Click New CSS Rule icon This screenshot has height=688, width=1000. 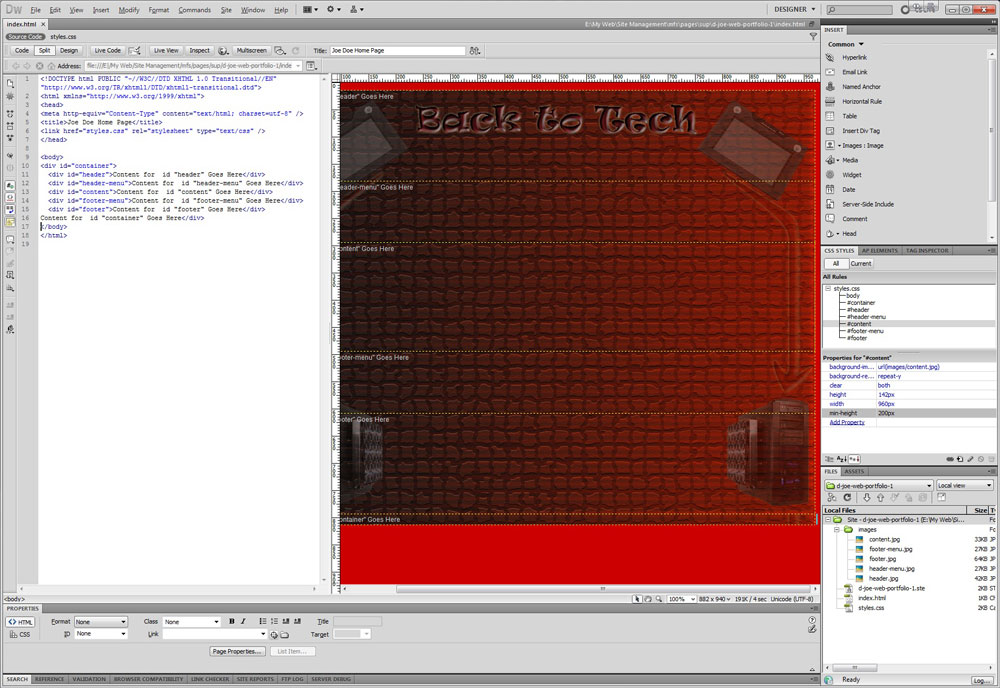960,459
